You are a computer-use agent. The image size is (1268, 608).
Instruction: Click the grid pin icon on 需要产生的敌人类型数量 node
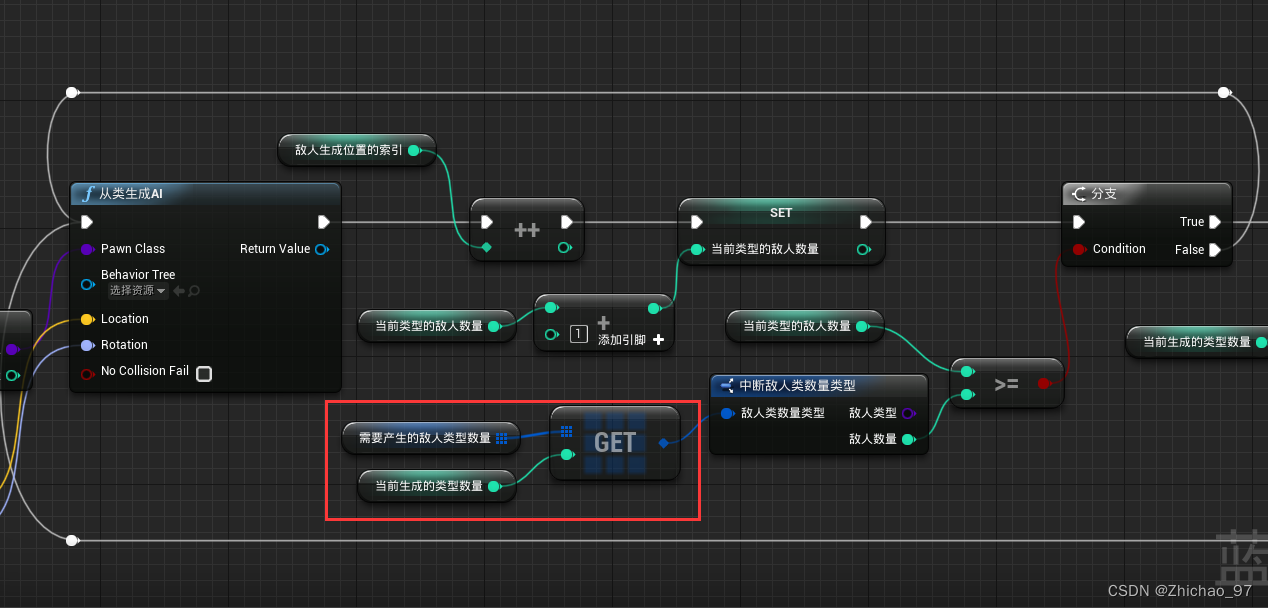pos(502,438)
